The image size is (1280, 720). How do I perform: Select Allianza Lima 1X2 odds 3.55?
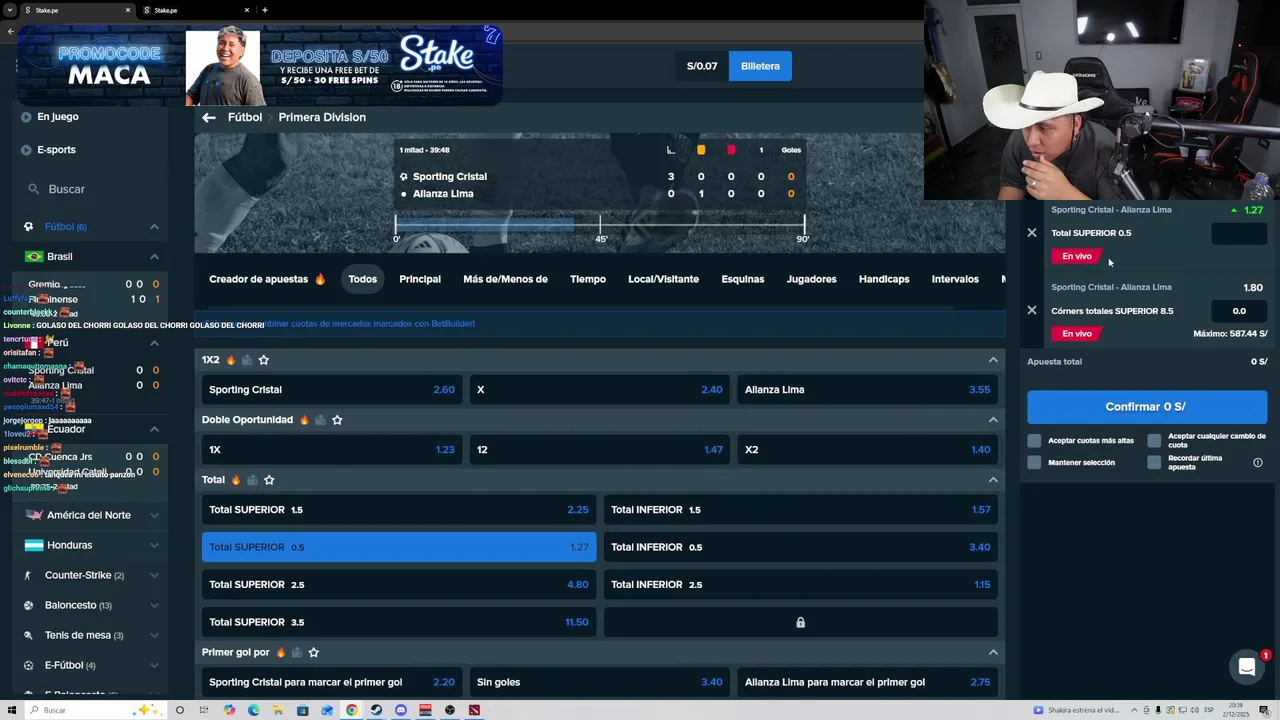click(x=867, y=390)
